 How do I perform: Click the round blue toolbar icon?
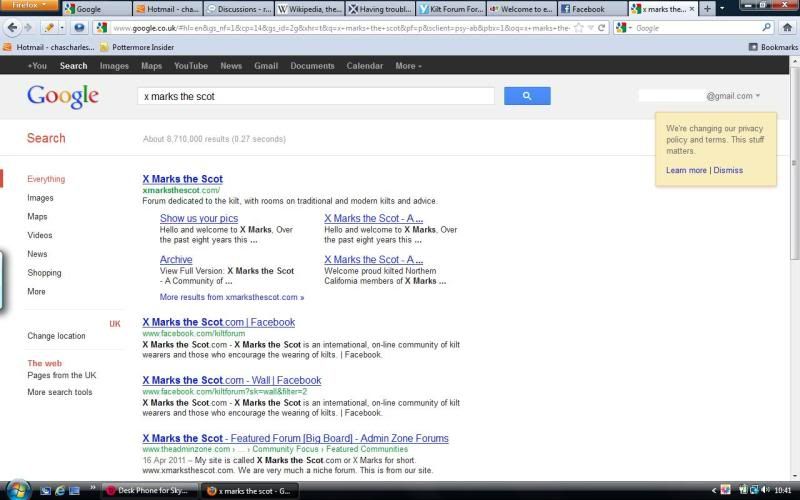pos(79,28)
